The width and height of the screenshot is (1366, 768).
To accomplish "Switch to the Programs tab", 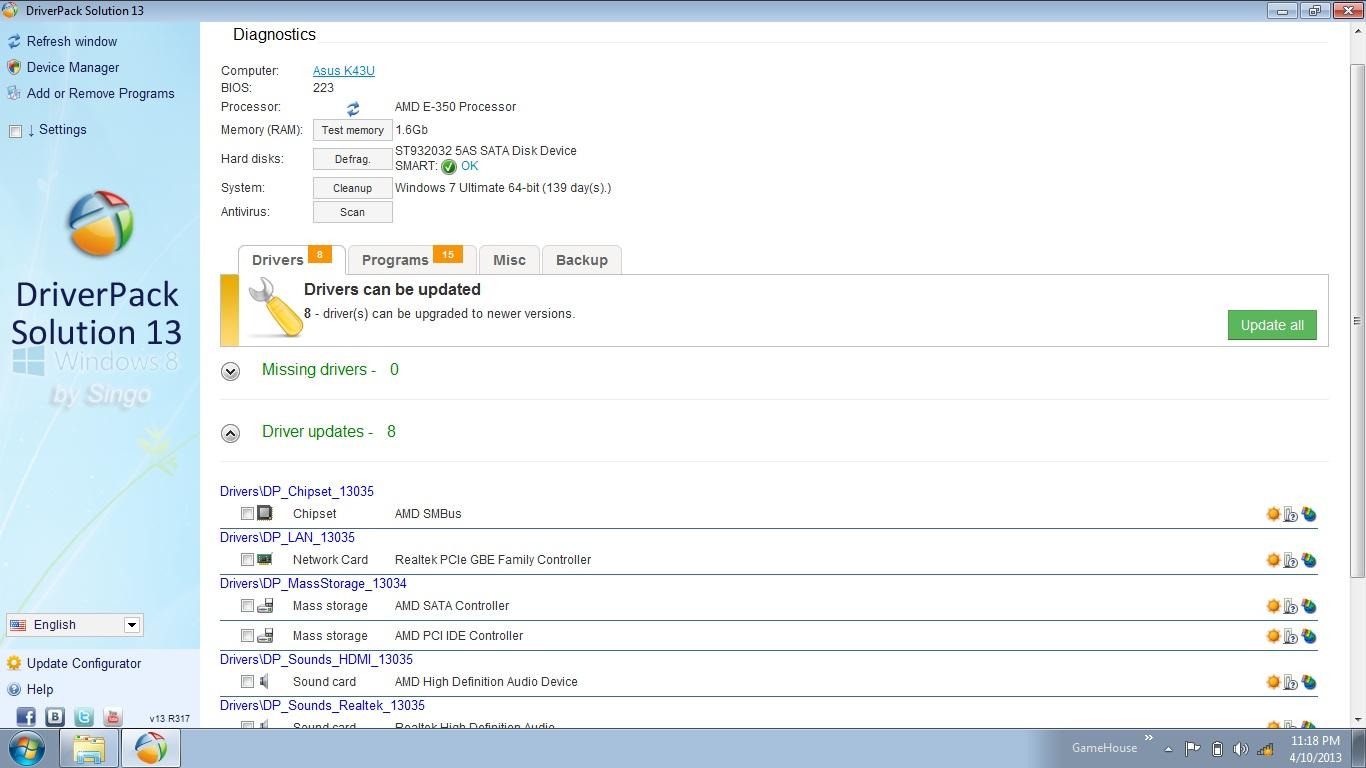I will pos(411,260).
